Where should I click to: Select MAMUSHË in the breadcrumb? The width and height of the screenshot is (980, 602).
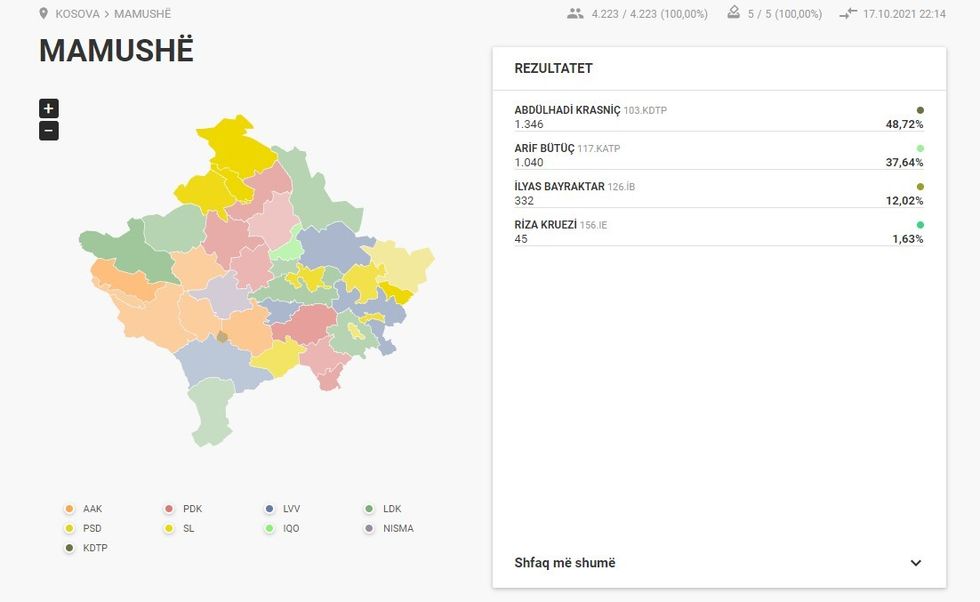[x=142, y=14]
